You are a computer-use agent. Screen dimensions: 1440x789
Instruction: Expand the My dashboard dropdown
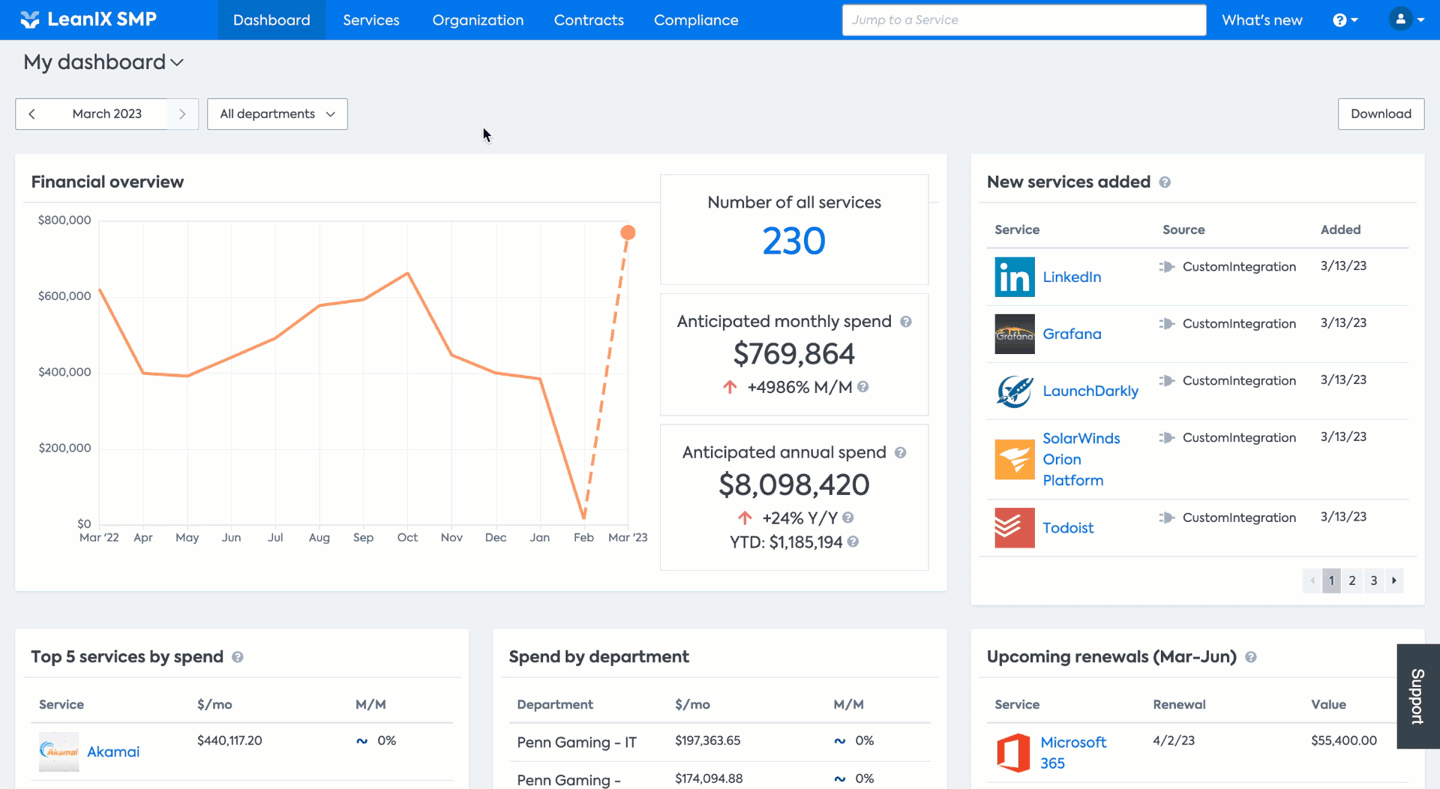(x=104, y=62)
